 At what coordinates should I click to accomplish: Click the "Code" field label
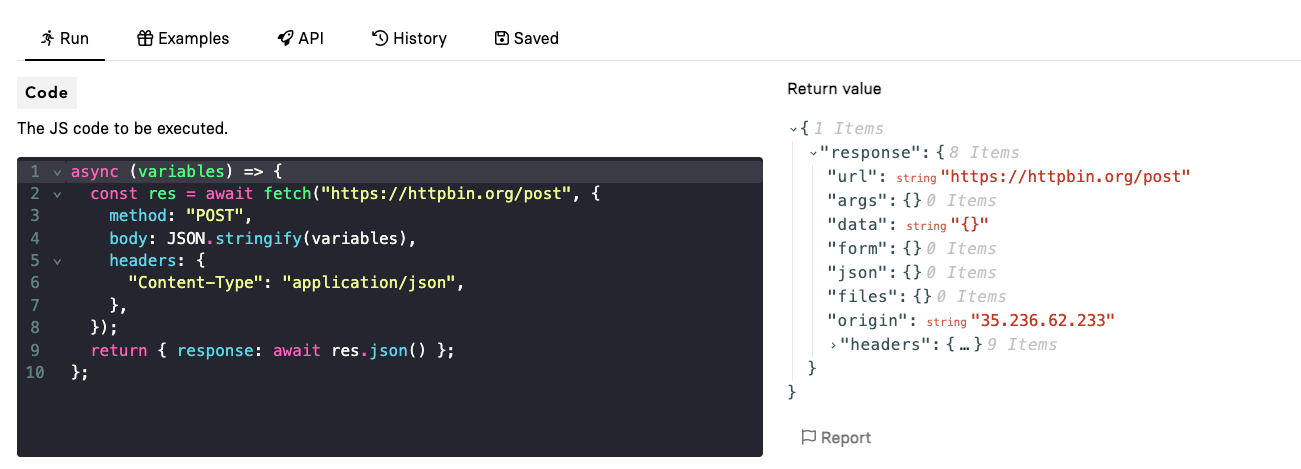point(47,93)
